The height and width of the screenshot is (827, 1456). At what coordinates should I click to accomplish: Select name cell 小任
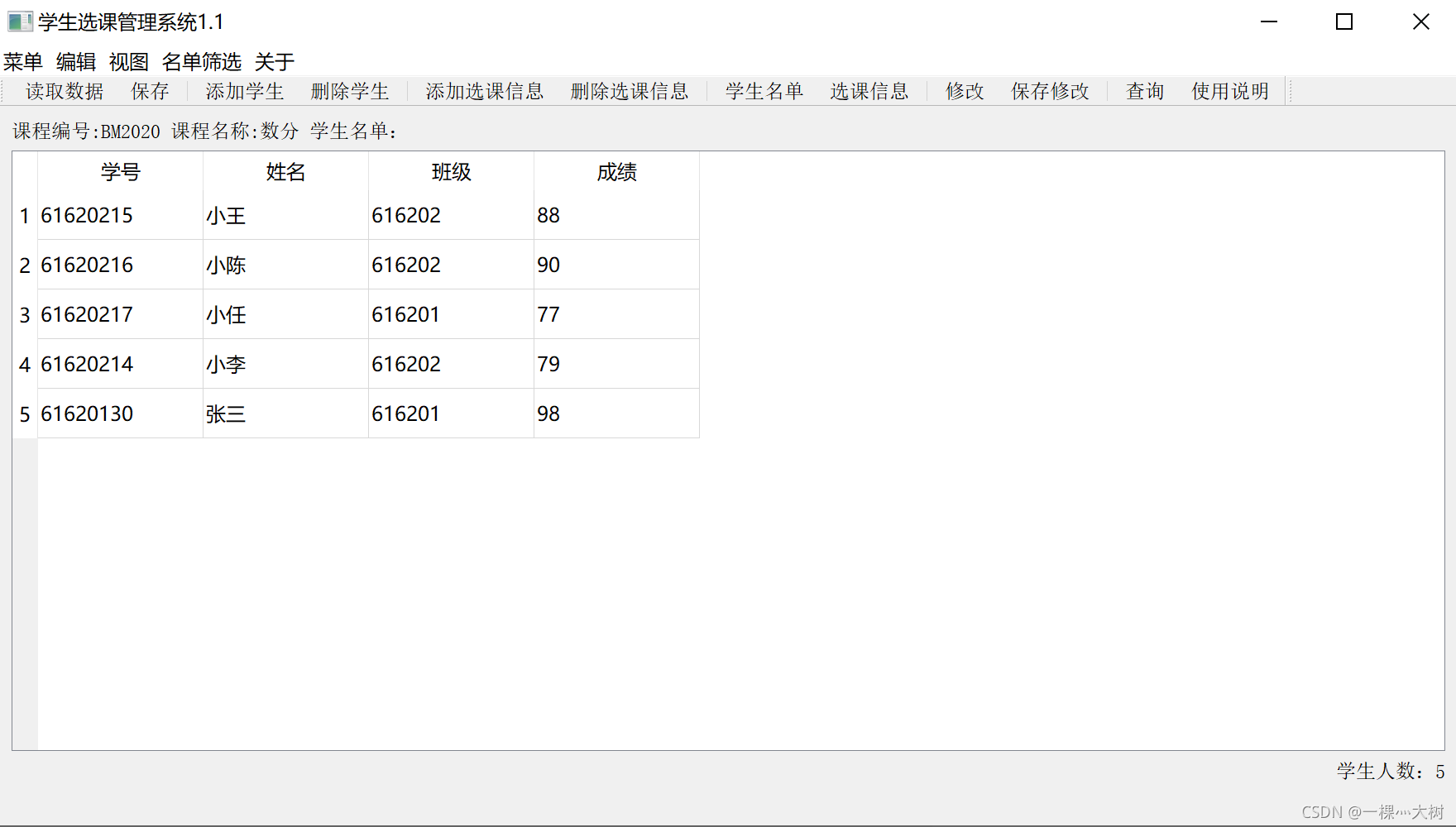coord(286,314)
